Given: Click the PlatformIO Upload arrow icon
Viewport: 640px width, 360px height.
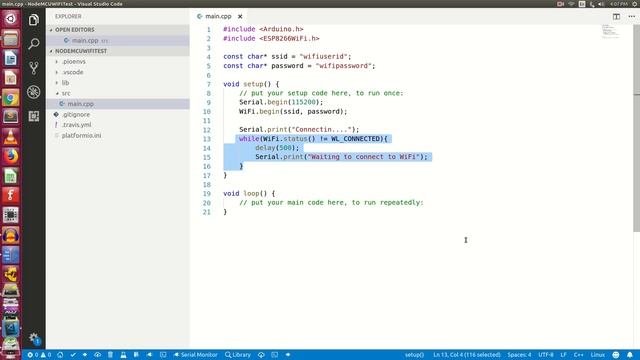Looking at the screenshot, I should coord(85,355).
